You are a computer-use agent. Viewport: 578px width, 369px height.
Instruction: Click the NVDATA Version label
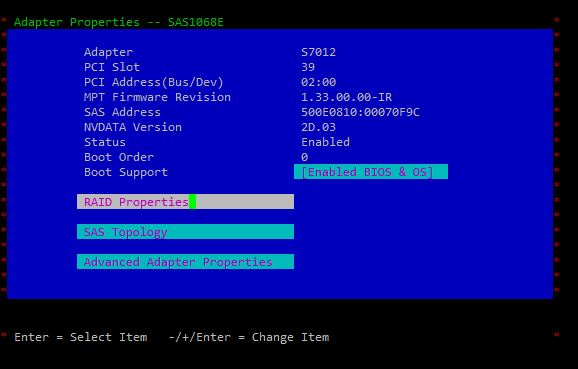click(x=133, y=127)
